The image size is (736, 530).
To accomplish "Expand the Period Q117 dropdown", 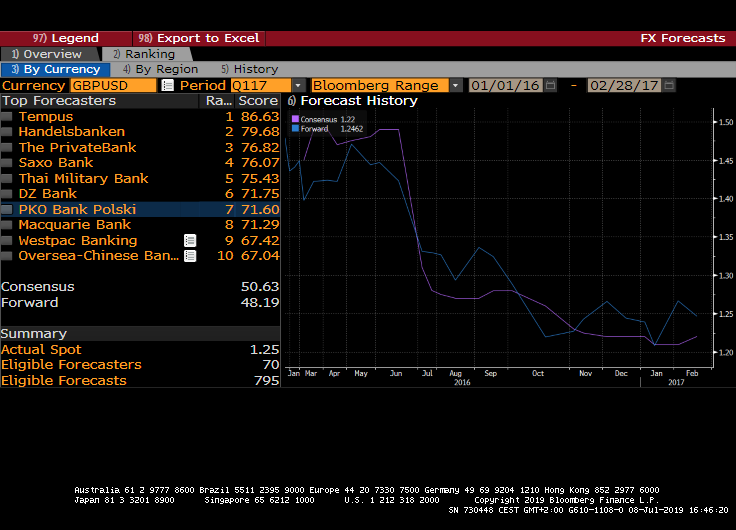I will pyautogui.click(x=297, y=86).
